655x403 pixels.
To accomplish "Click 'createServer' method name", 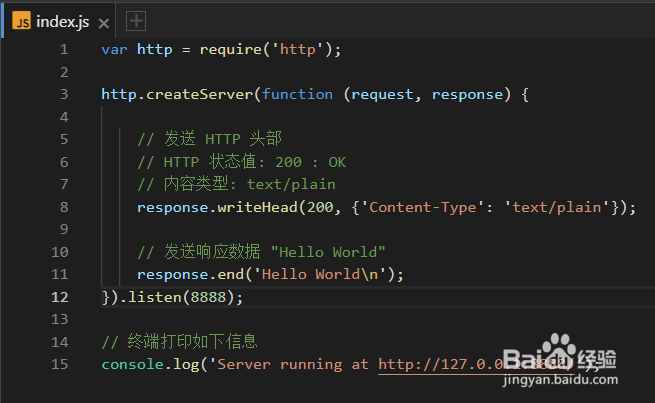I will (x=200, y=94).
